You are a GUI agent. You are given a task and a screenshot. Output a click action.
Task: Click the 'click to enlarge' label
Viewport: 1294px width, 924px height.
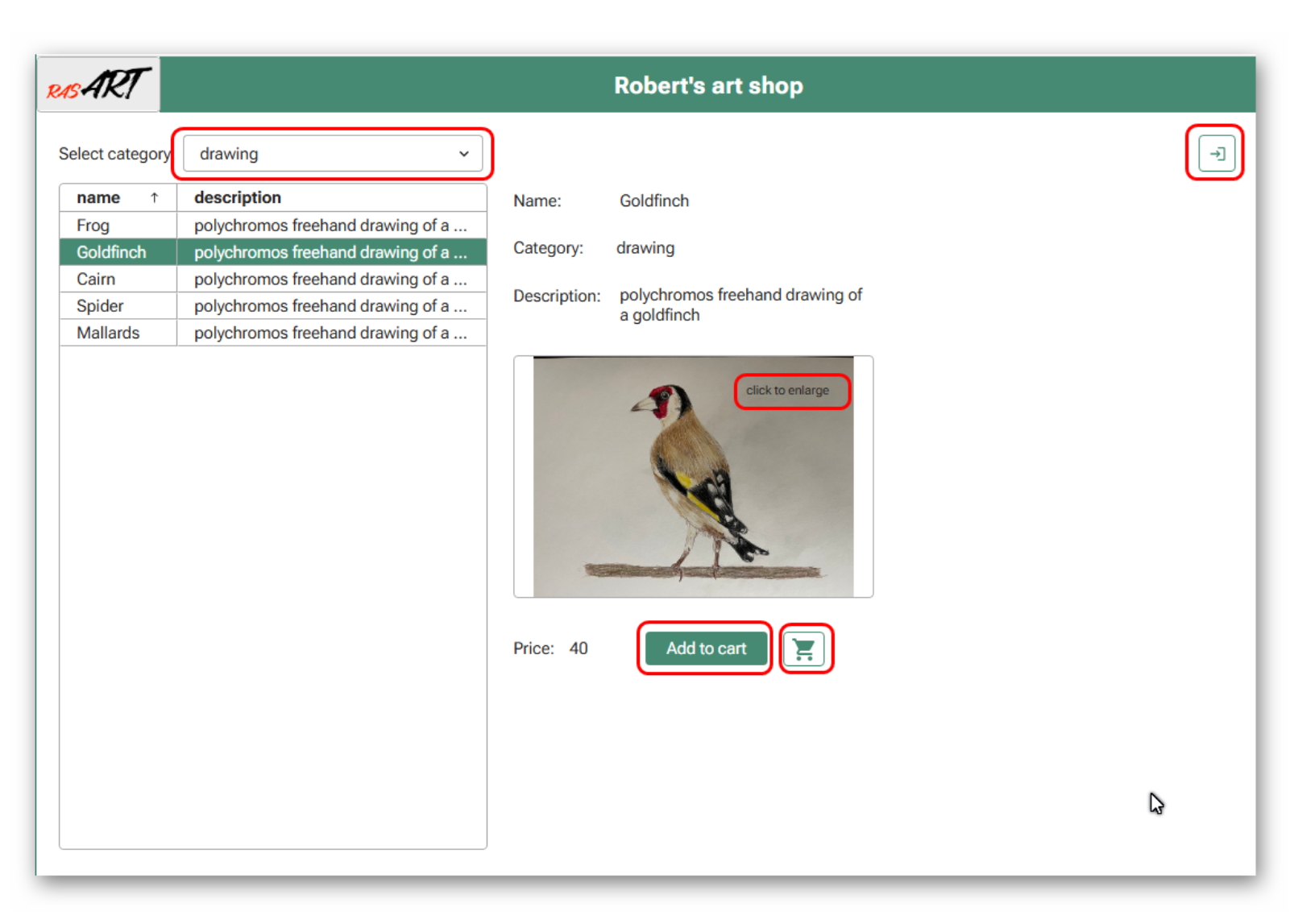[787, 391]
